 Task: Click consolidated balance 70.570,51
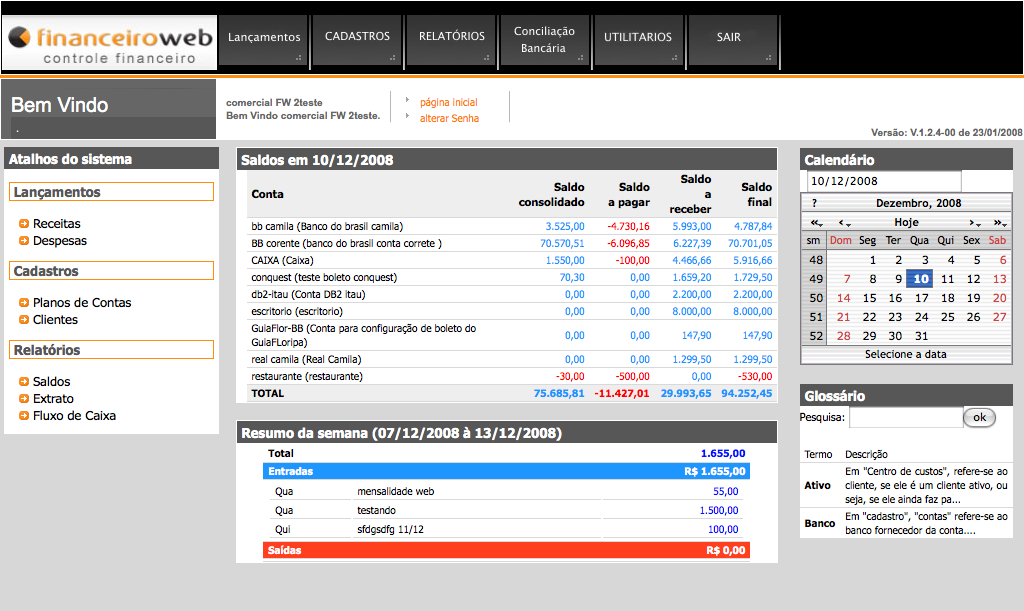tap(562, 243)
